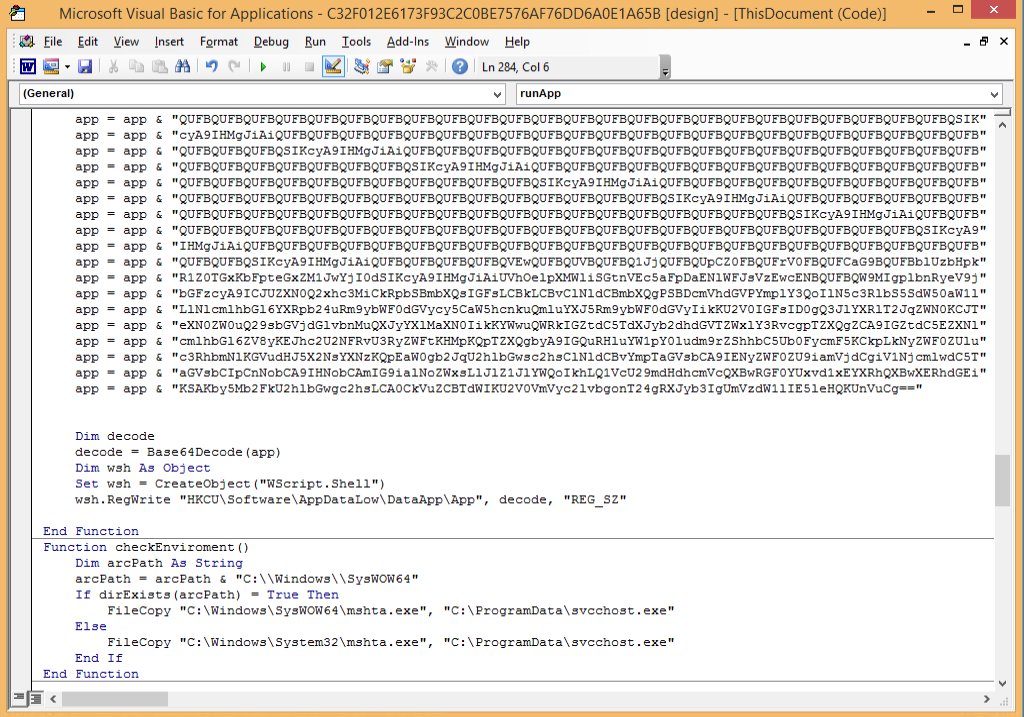This screenshot has width=1024, height=717.
Task: Click the Paste clipboard icon
Action: (159, 67)
